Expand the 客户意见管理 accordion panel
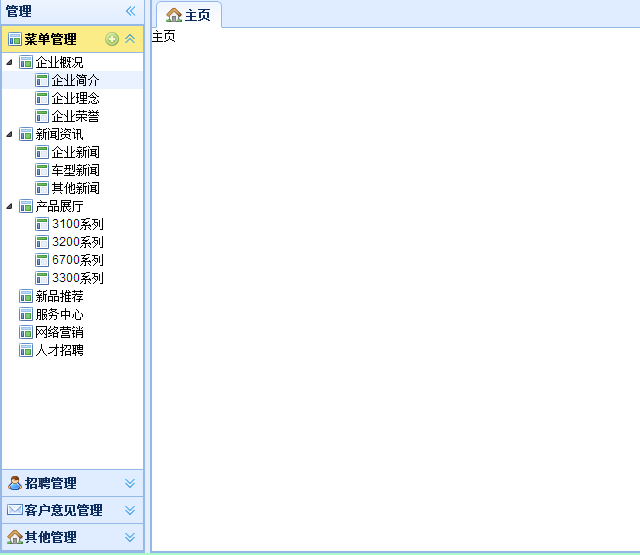This screenshot has width=640, height=555. [x=130, y=510]
